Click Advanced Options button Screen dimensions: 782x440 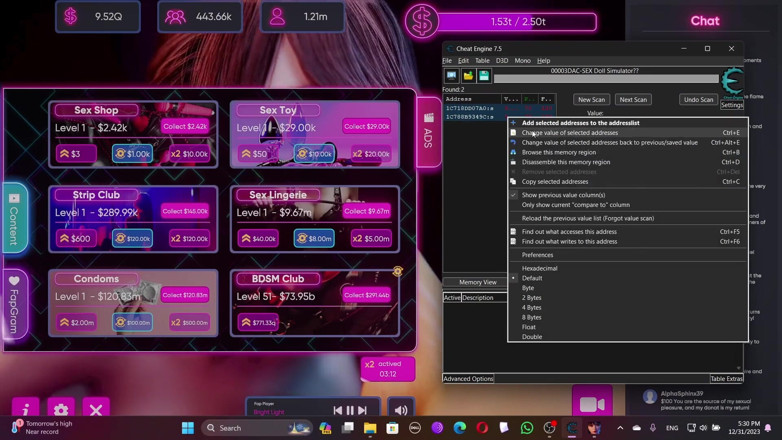[468, 379]
